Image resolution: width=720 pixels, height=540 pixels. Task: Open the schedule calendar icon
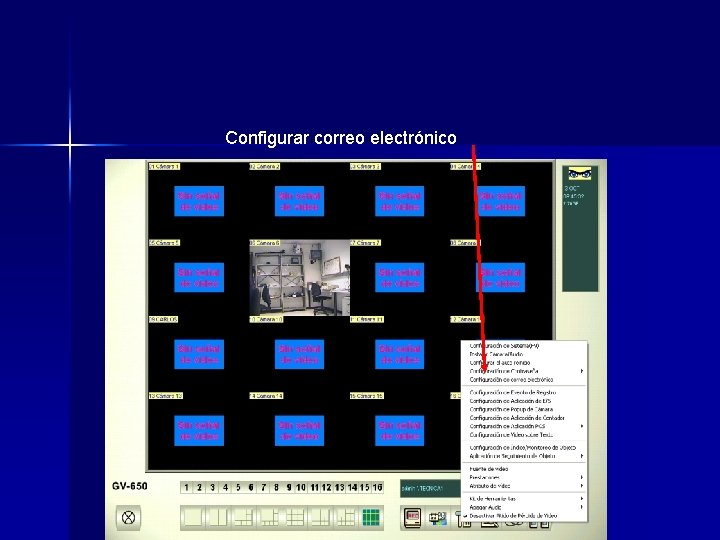(438, 518)
